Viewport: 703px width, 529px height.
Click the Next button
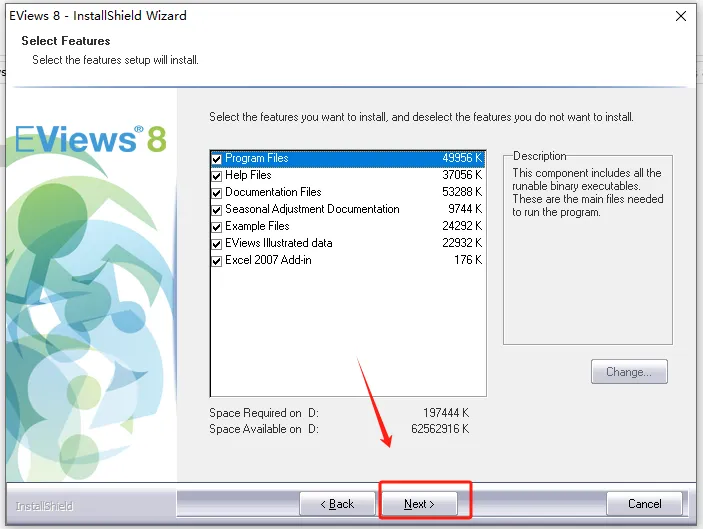pos(419,504)
